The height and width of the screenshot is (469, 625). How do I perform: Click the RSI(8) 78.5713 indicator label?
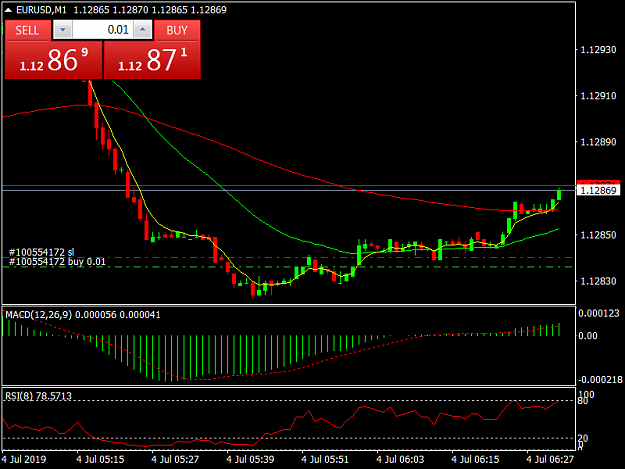pos(38,396)
